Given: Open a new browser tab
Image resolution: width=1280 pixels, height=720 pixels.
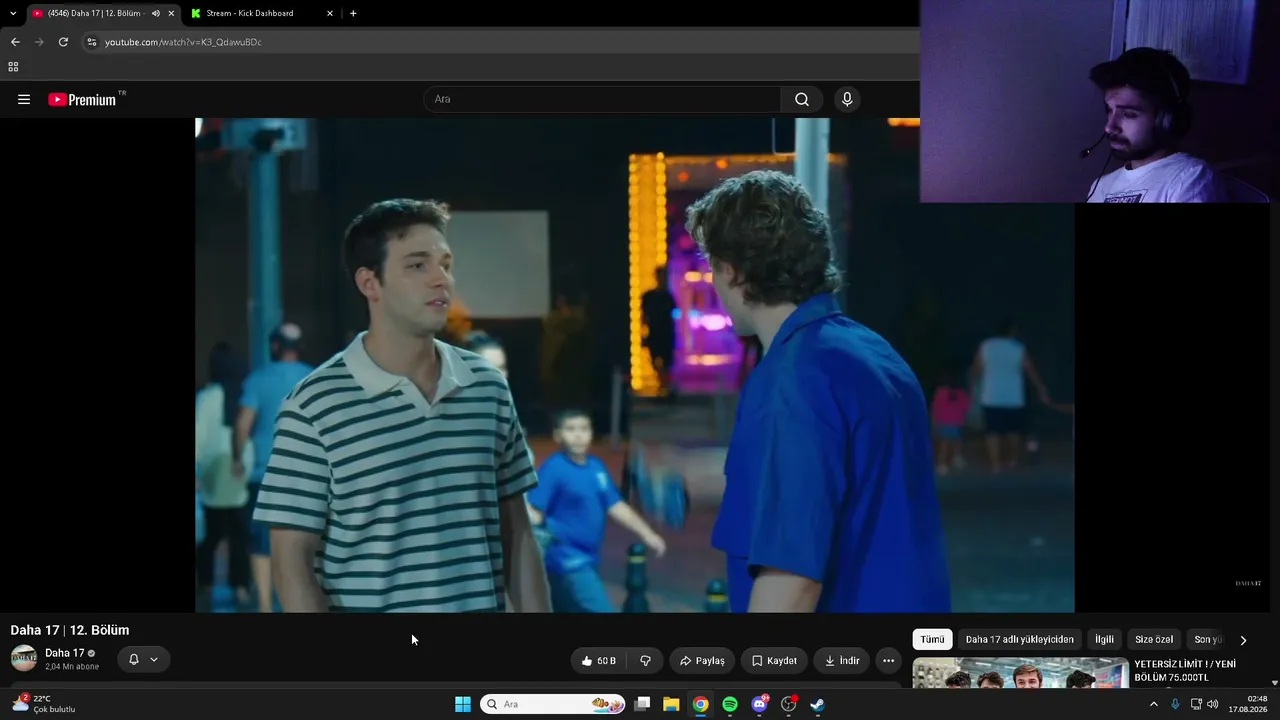Looking at the screenshot, I should point(353,13).
